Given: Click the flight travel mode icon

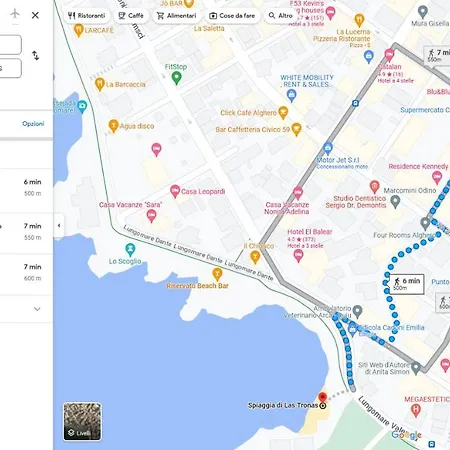Looking at the screenshot, I should (15, 14).
